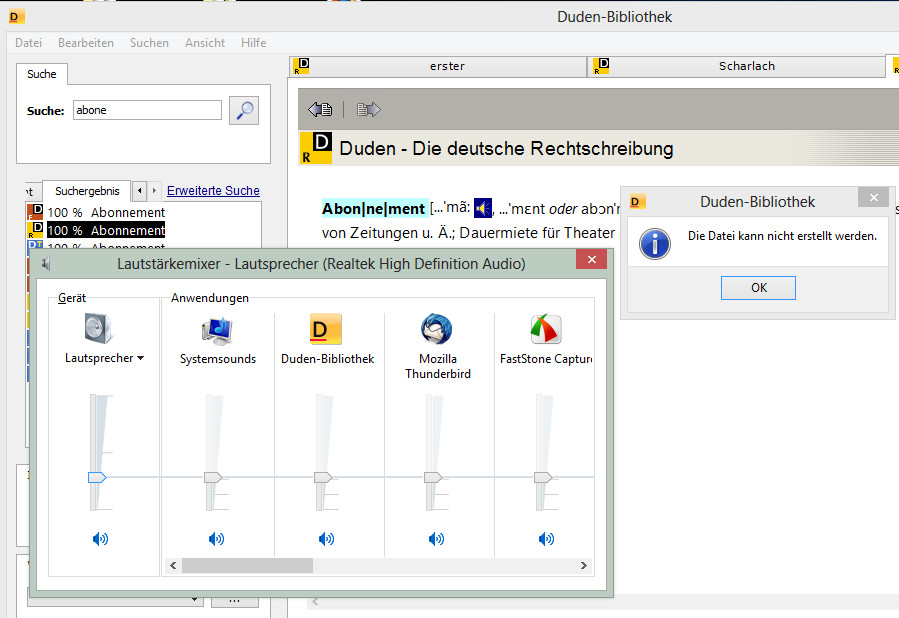
Task: Click OK in the error dialog
Action: [x=758, y=288]
